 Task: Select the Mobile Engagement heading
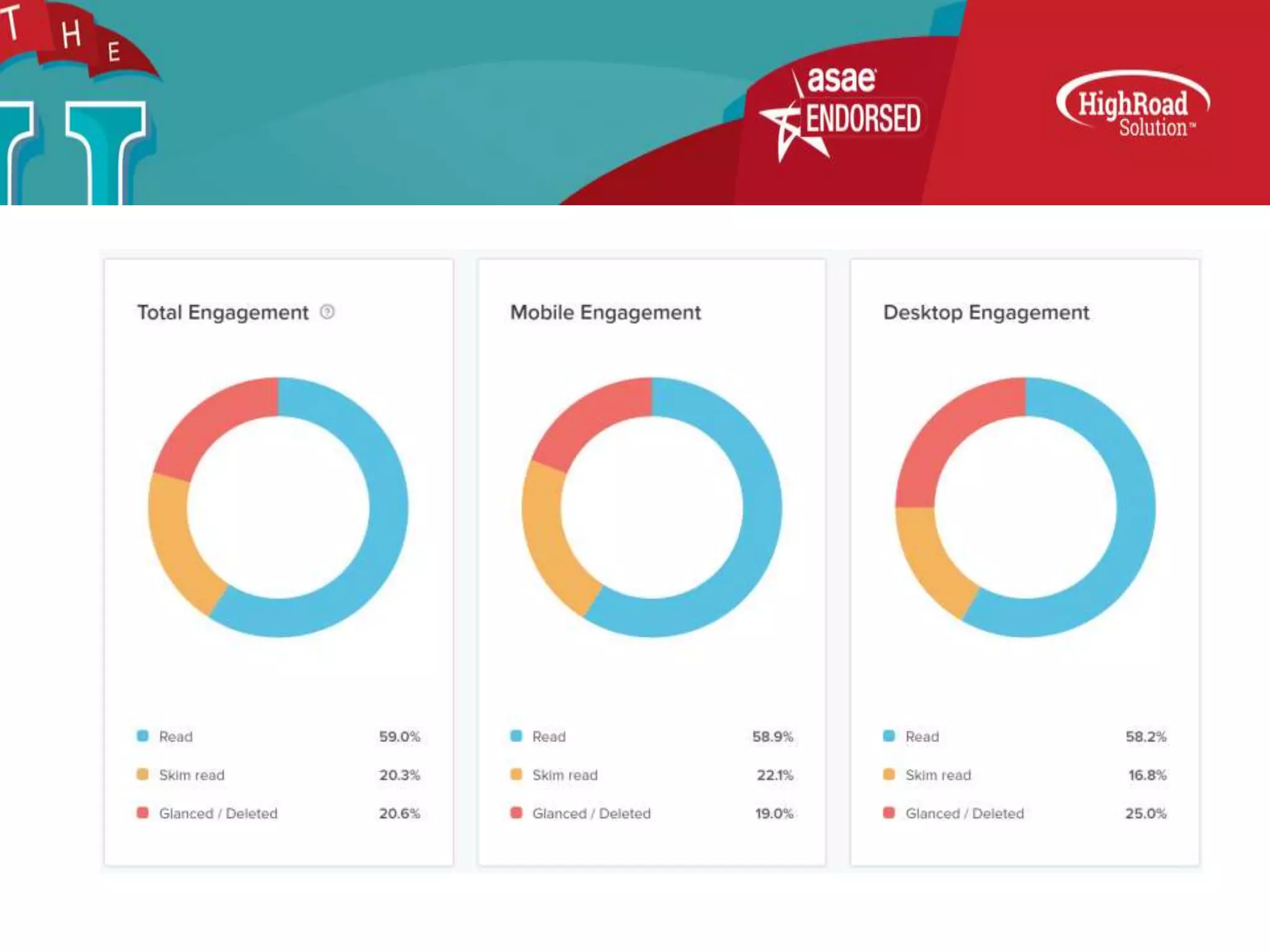click(605, 312)
